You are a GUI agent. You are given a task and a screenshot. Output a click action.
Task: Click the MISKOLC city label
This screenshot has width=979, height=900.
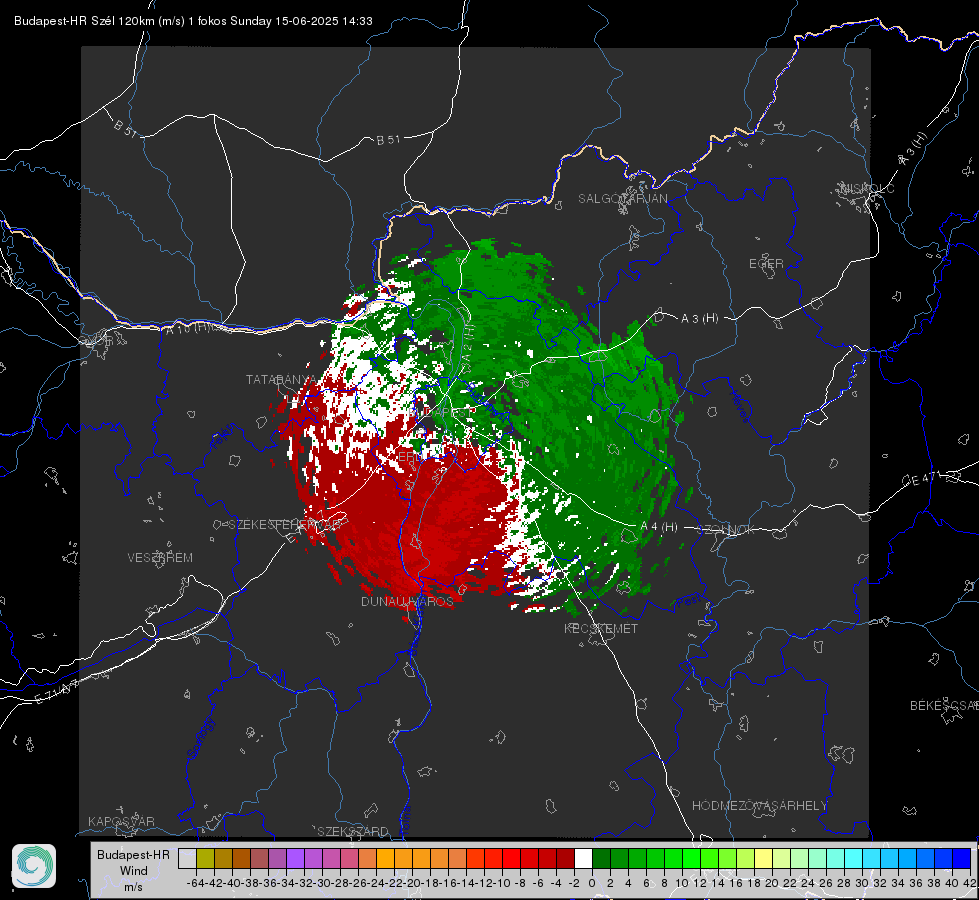pos(867,188)
